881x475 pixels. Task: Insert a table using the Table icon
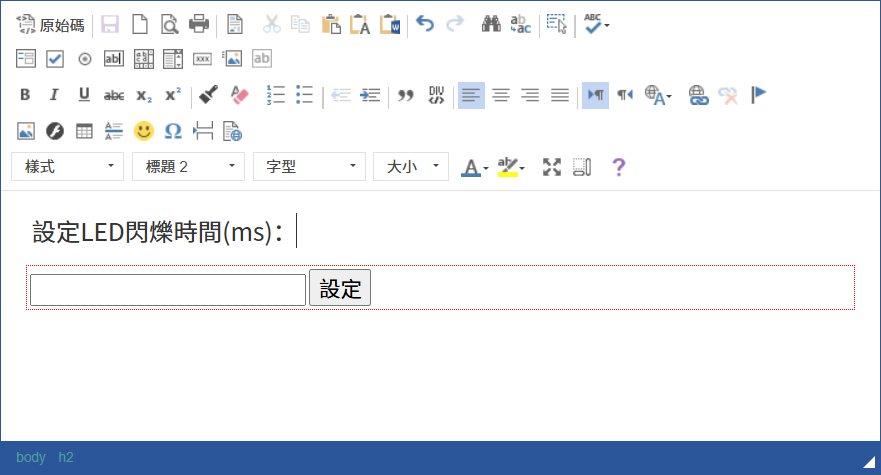85,131
